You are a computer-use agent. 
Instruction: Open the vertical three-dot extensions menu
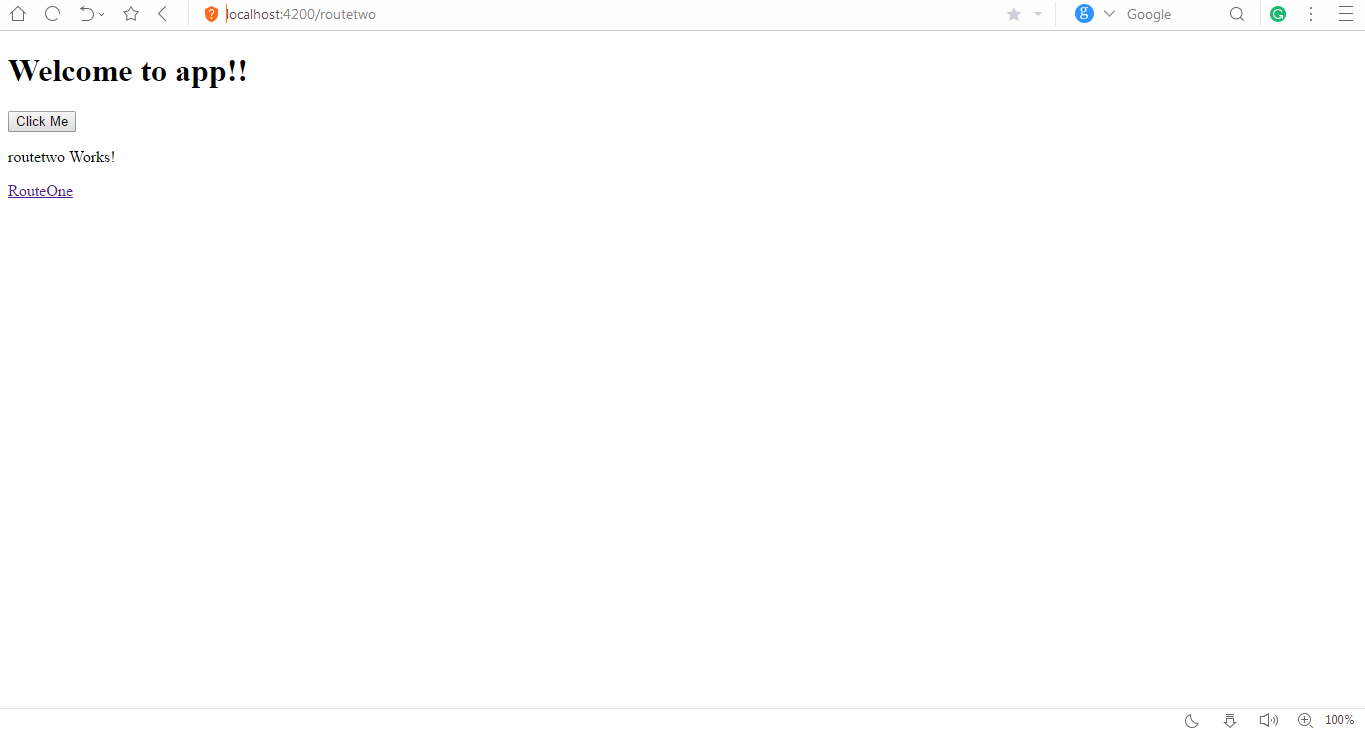[x=1311, y=14]
